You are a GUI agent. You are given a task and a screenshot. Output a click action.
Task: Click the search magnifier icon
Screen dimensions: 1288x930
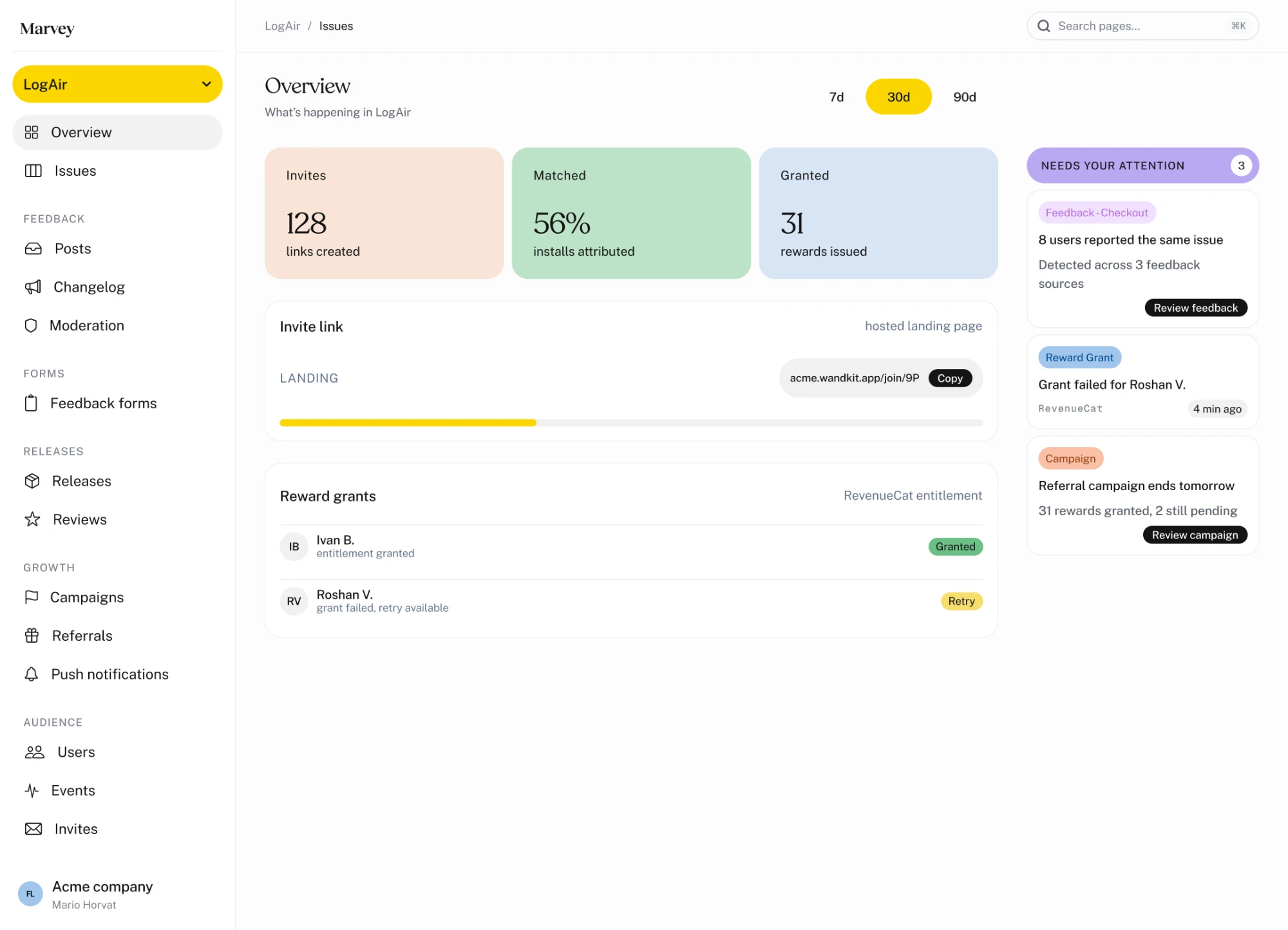[x=1044, y=26]
